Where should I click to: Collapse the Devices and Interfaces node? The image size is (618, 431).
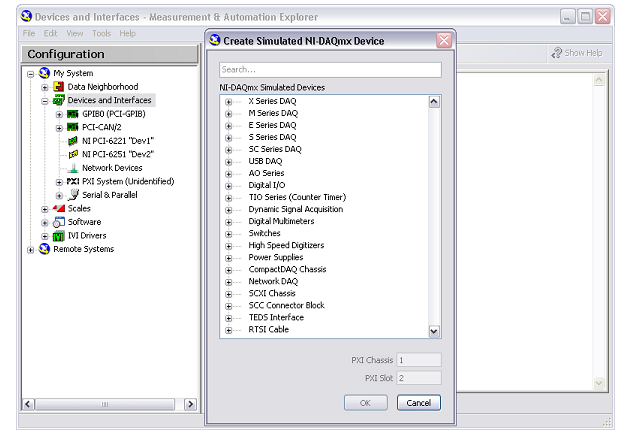pyautogui.click(x=45, y=101)
